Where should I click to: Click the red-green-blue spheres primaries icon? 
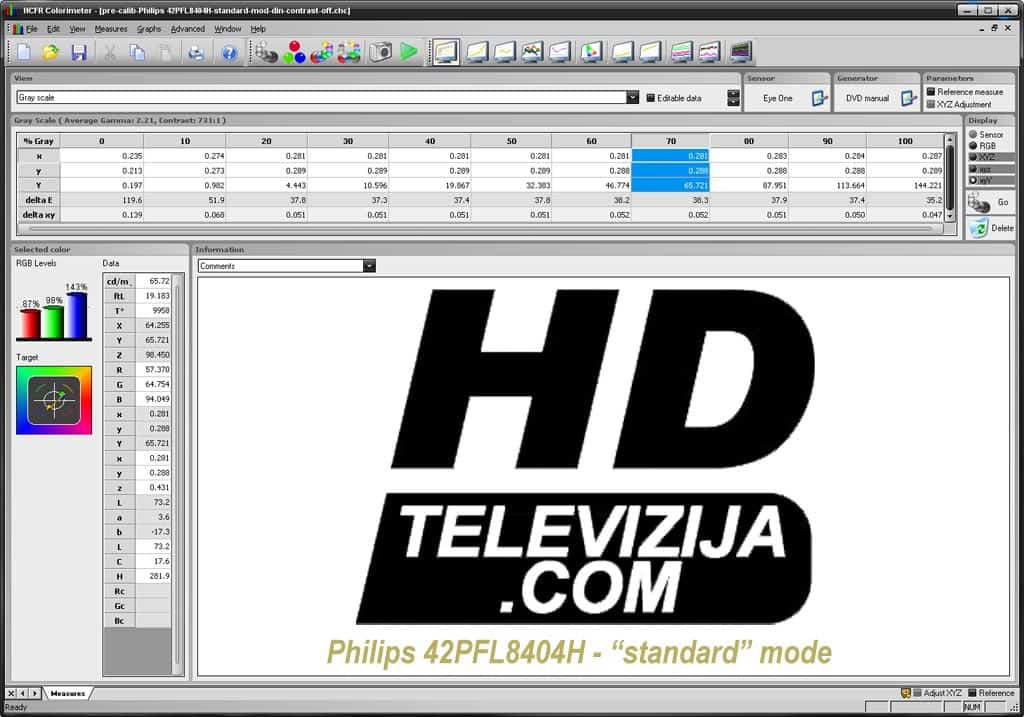294,52
